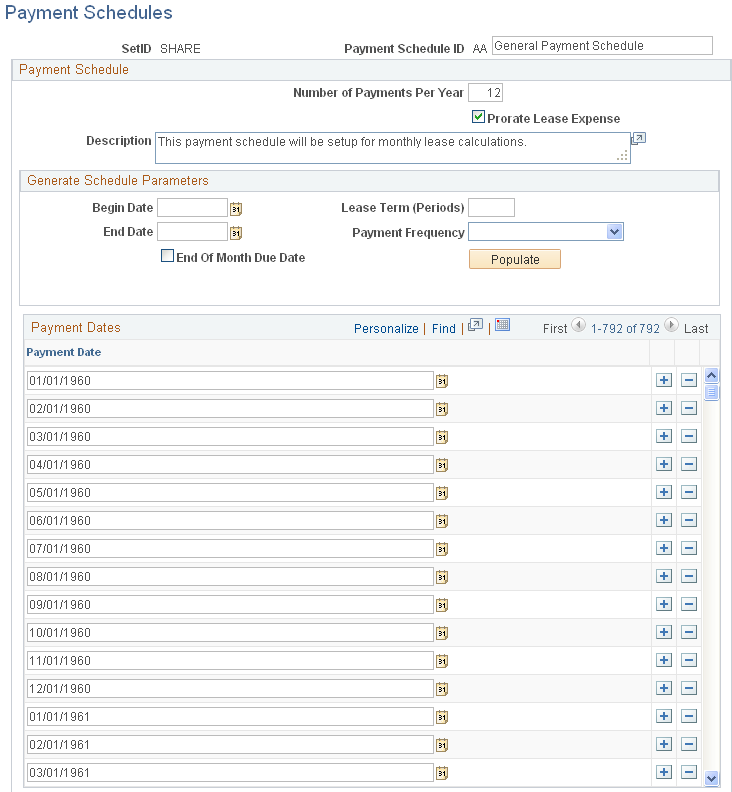Click the Number of Payments Per Year field
The image size is (732, 792).
tap(485, 93)
